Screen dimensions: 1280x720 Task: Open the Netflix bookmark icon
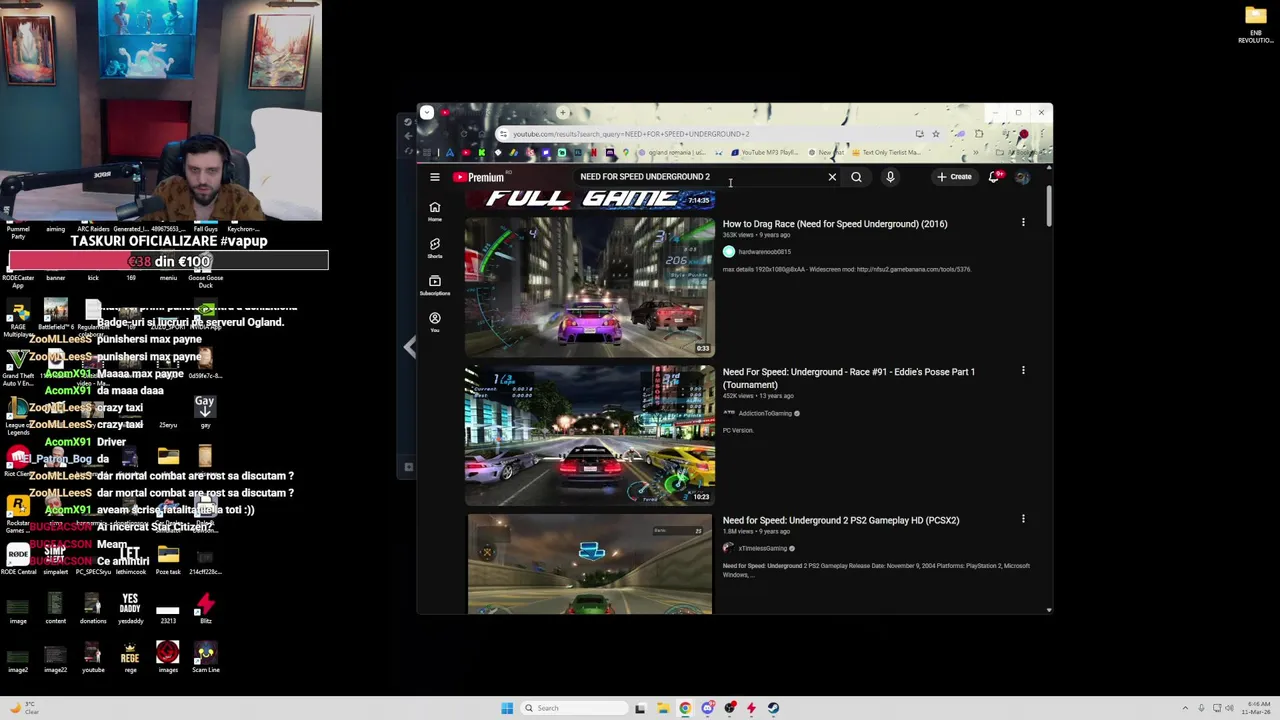pyautogui.click(x=593, y=153)
